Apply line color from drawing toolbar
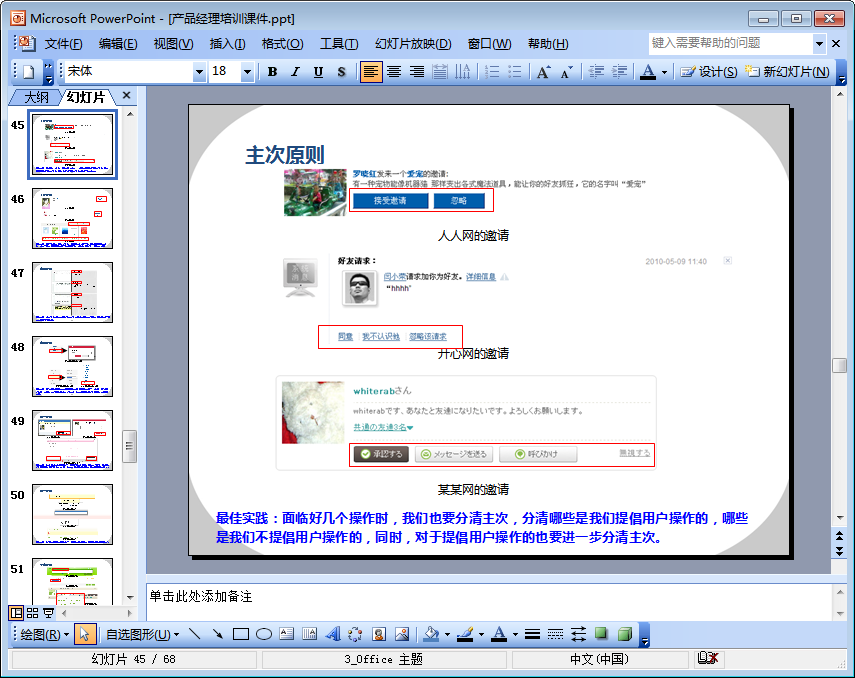Viewport: 855px width, 678px height. [465, 634]
